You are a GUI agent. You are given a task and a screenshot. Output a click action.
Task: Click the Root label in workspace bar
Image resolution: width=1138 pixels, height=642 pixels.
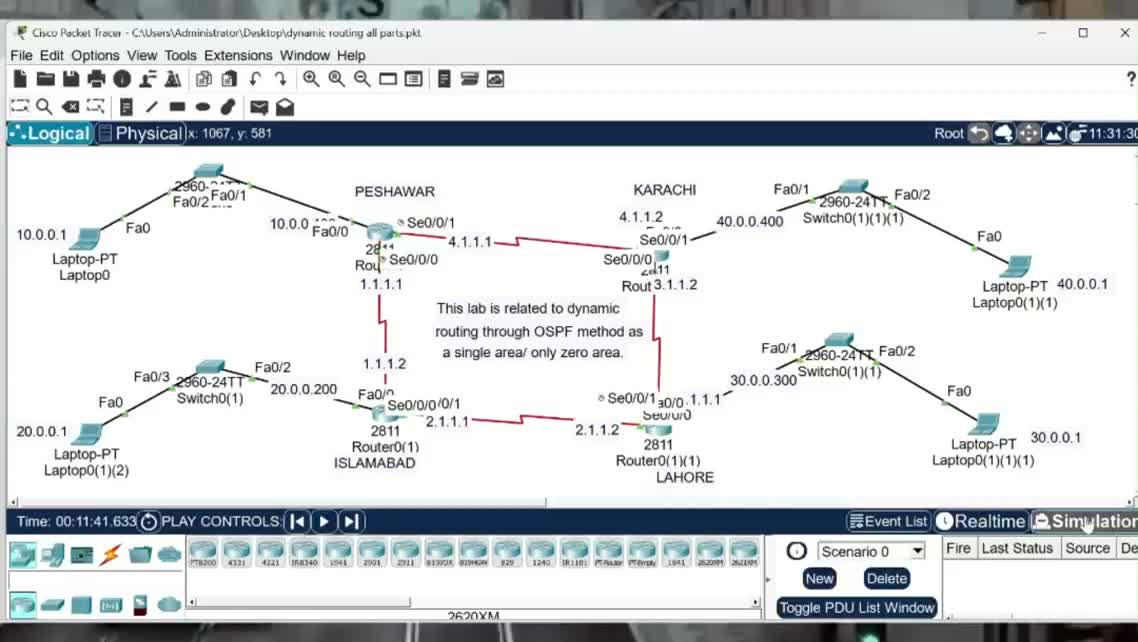click(949, 133)
